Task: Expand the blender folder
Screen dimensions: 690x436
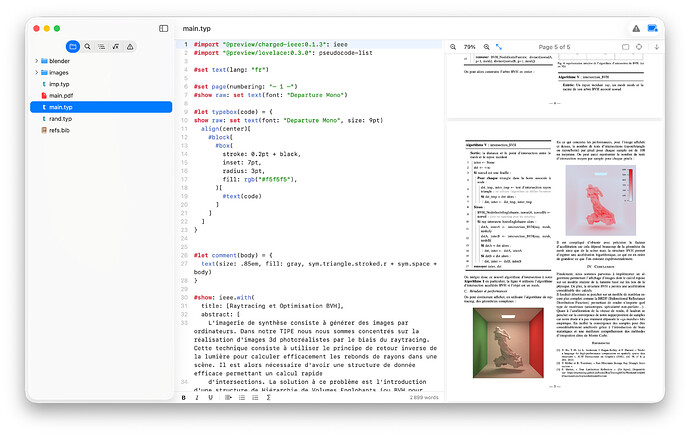Action: tap(37, 61)
